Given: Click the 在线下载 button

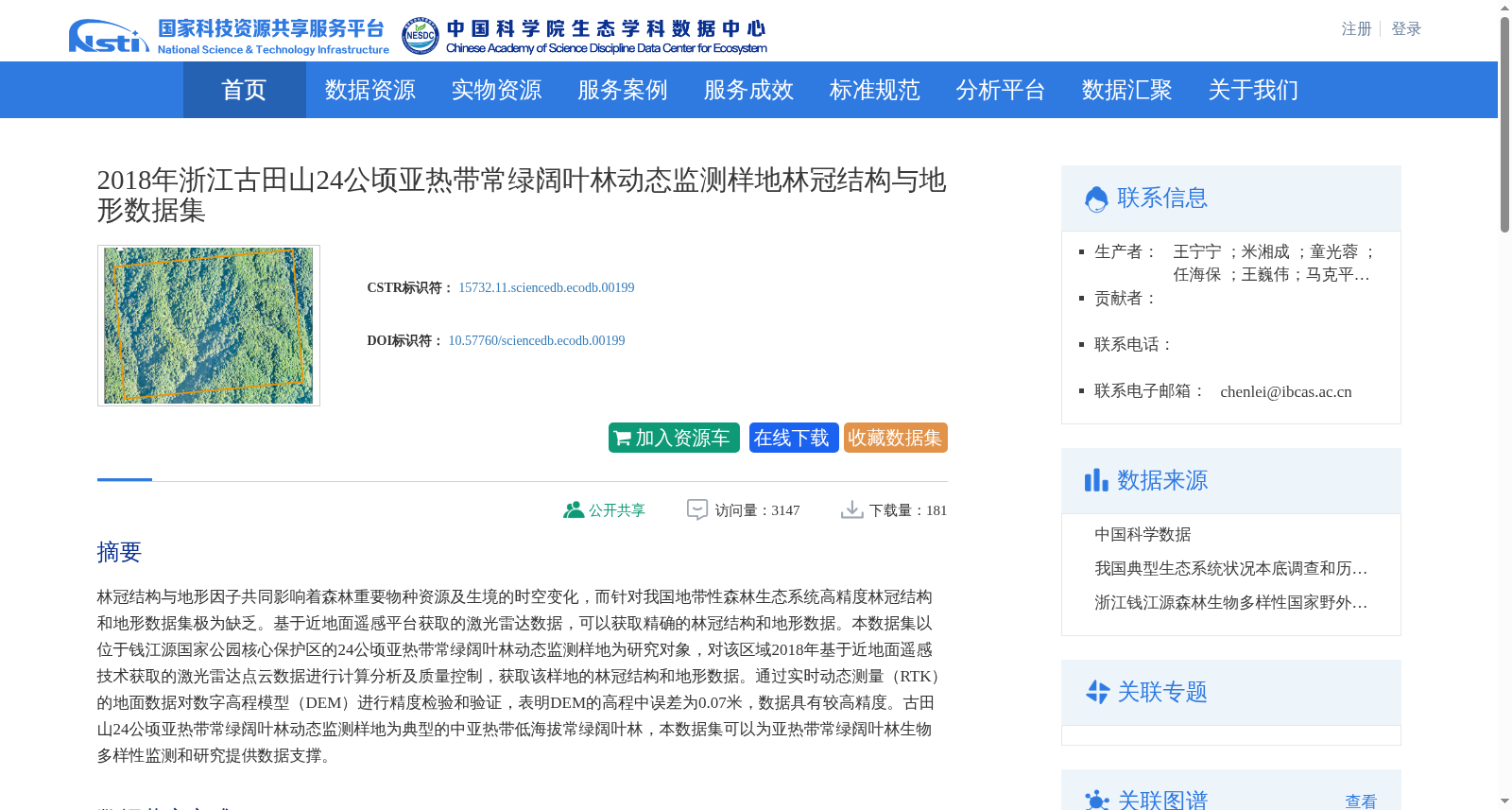Looking at the screenshot, I should coord(793,438).
